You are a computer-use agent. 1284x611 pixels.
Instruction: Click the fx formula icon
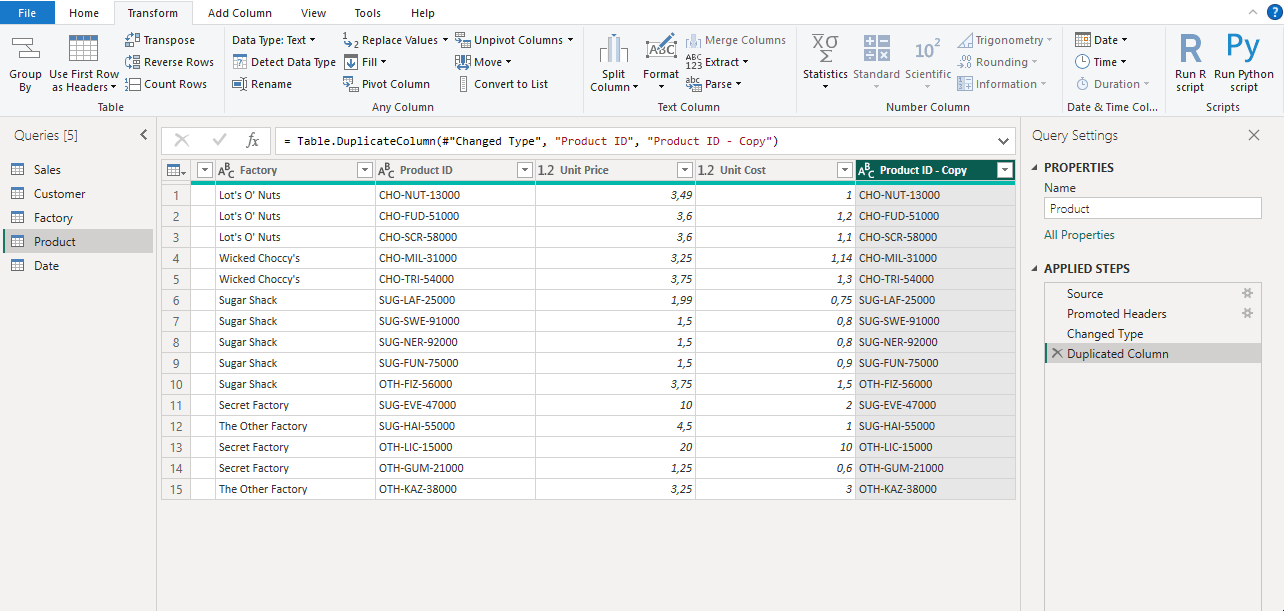[253, 141]
